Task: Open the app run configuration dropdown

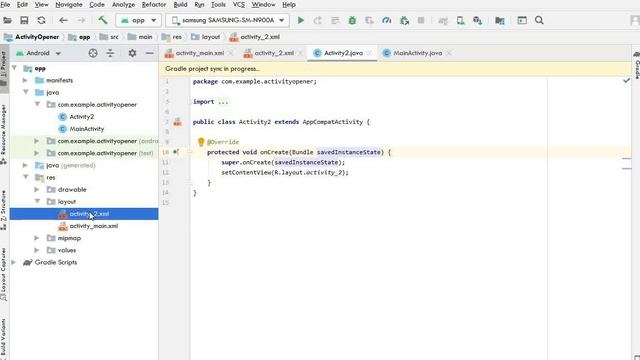Action: 138,20
